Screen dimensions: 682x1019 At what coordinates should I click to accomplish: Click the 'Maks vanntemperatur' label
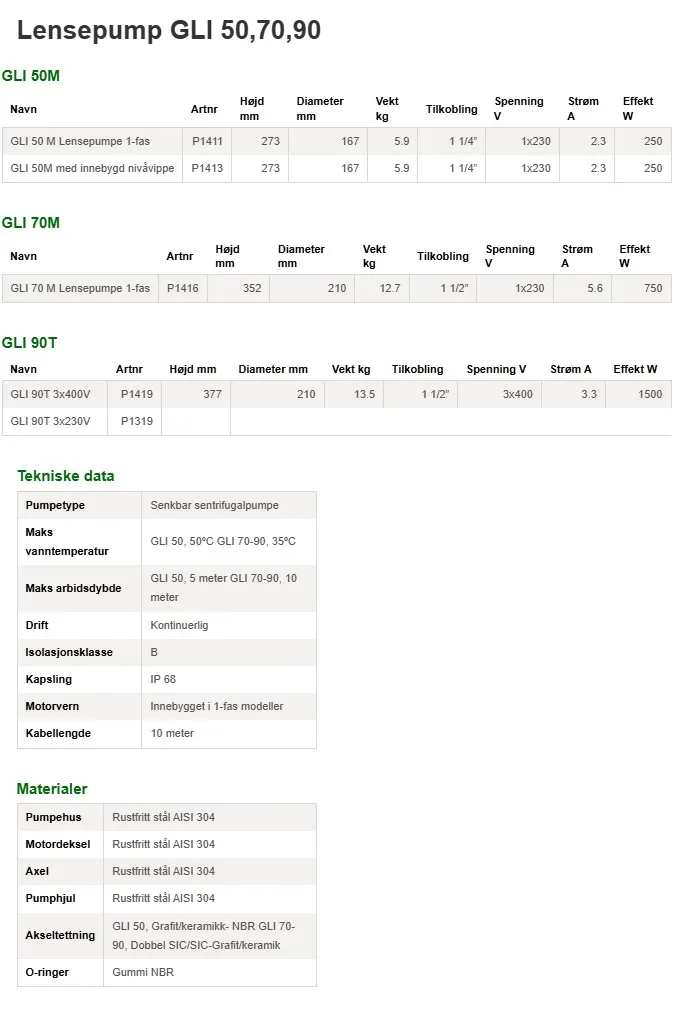pos(67,542)
